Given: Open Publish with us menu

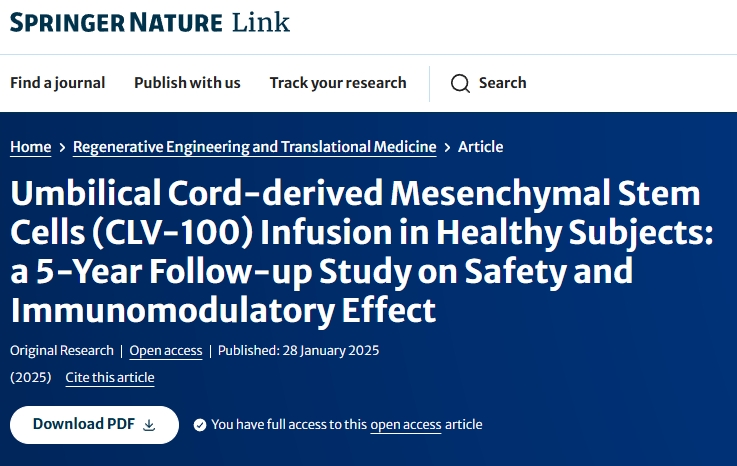Looking at the screenshot, I should pyautogui.click(x=187, y=83).
